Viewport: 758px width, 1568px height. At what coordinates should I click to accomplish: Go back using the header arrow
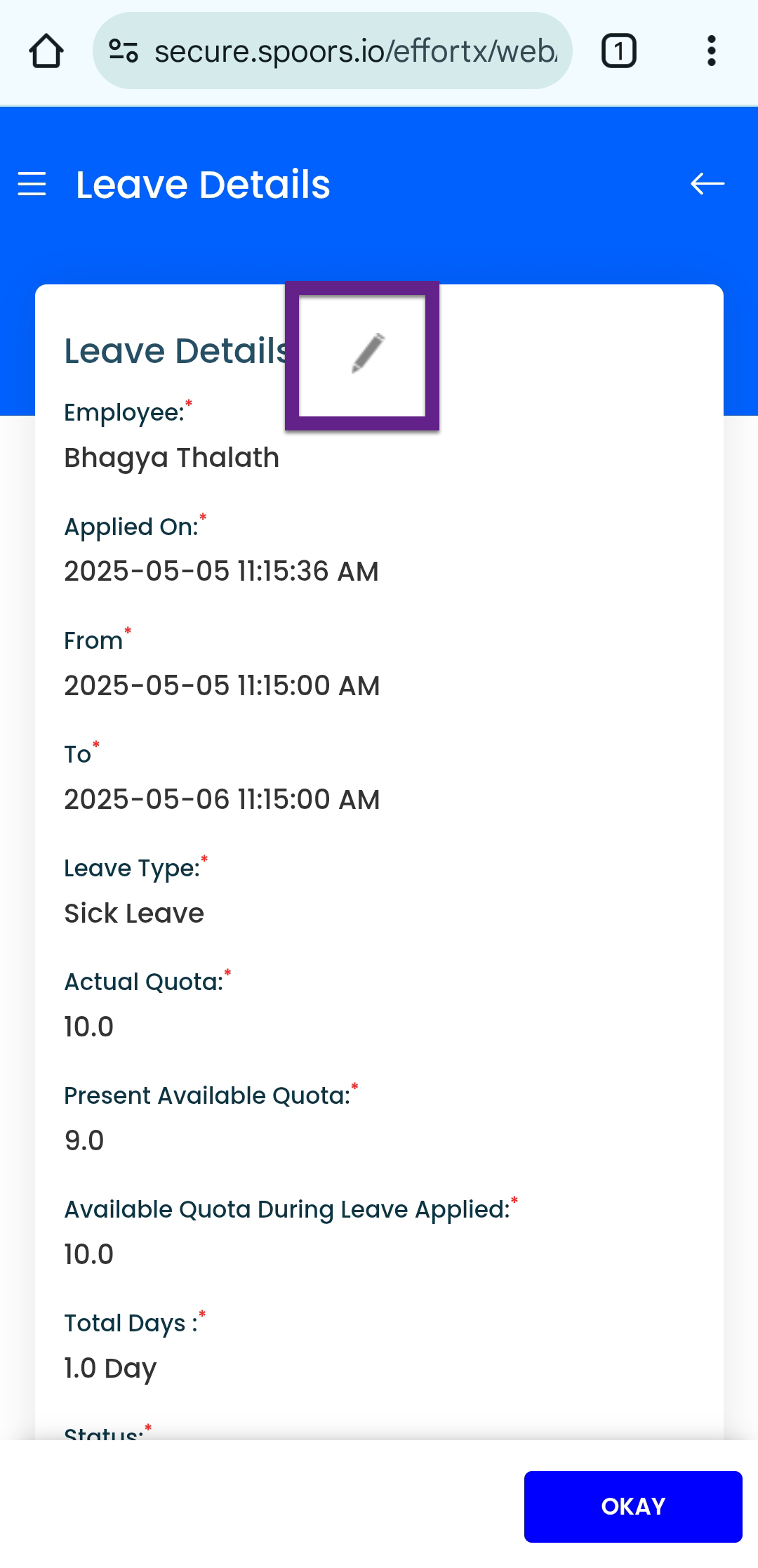click(707, 184)
